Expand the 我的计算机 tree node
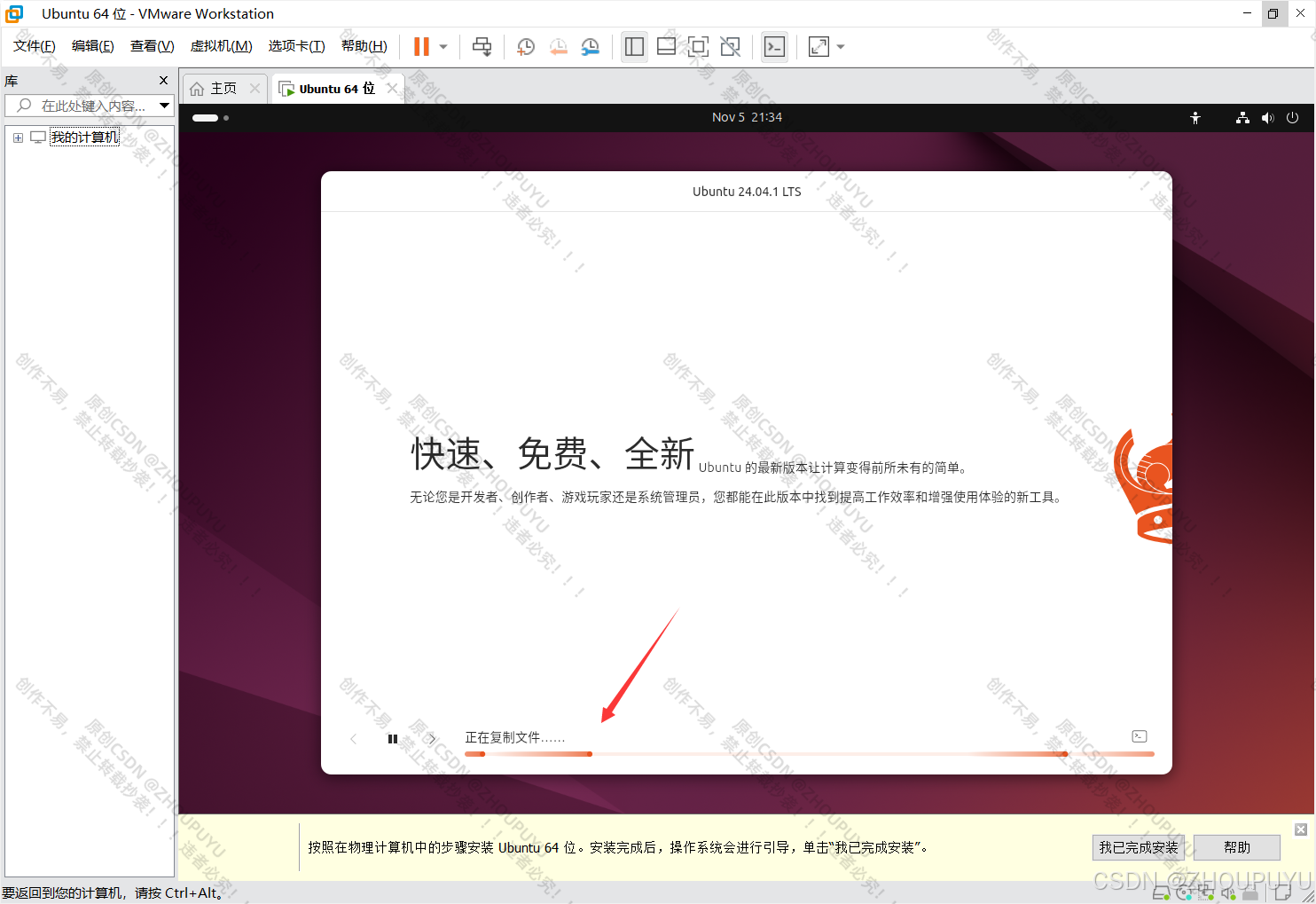This screenshot has width=1316, height=904. coord(18,138)
